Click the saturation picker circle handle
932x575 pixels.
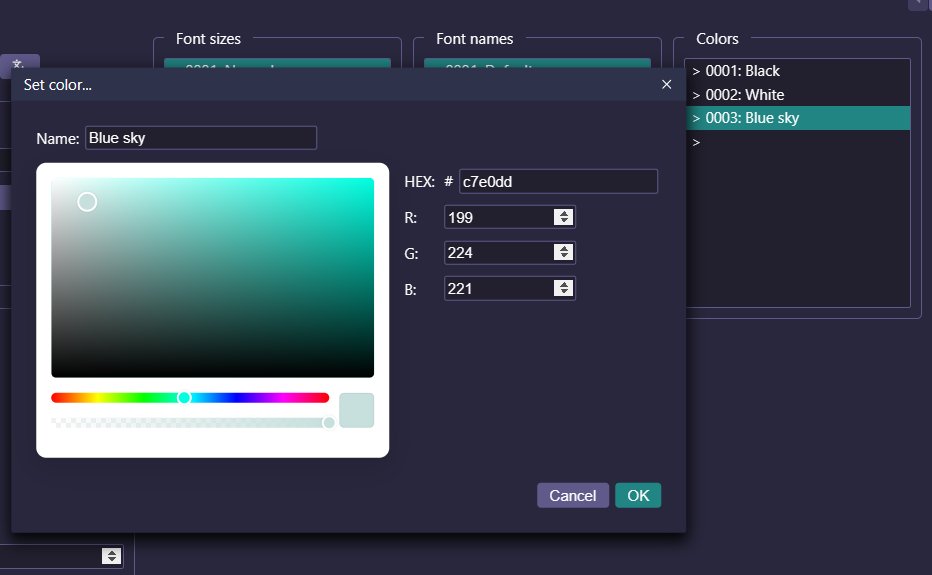pos(87,202)
